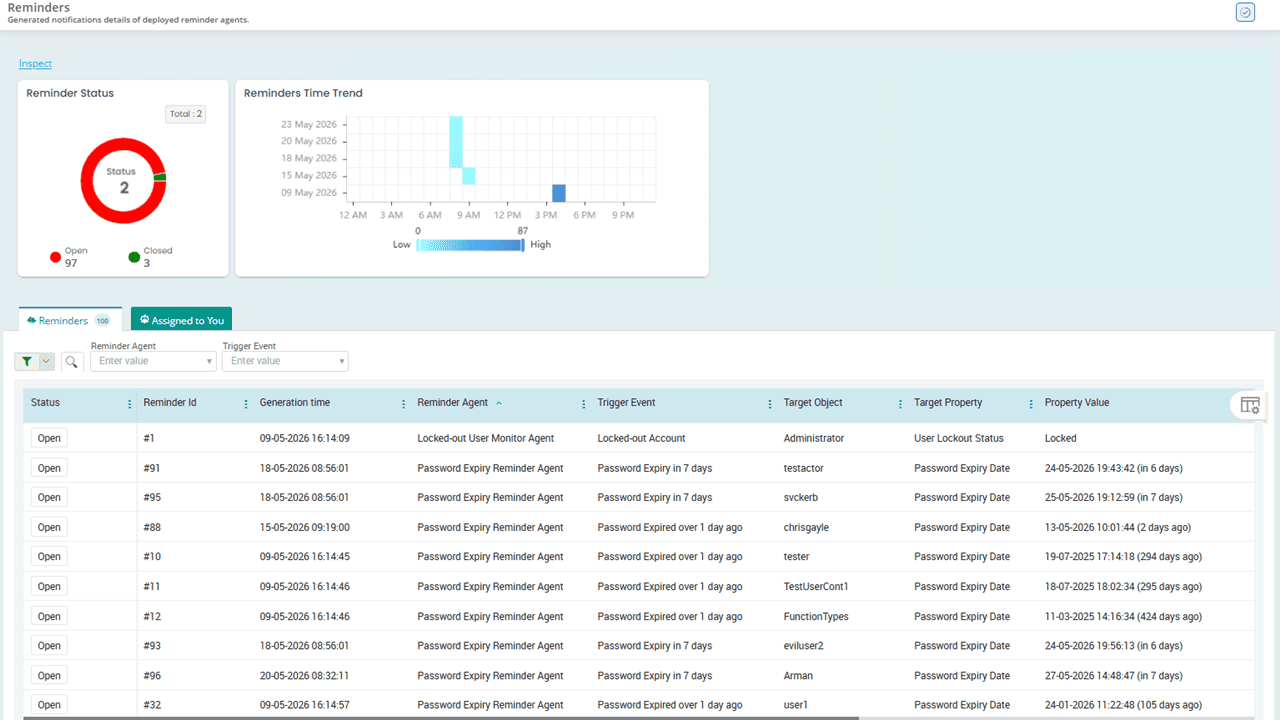Click the eviluser2 target object cell
1280x720 pixels.
coord(804,646)
